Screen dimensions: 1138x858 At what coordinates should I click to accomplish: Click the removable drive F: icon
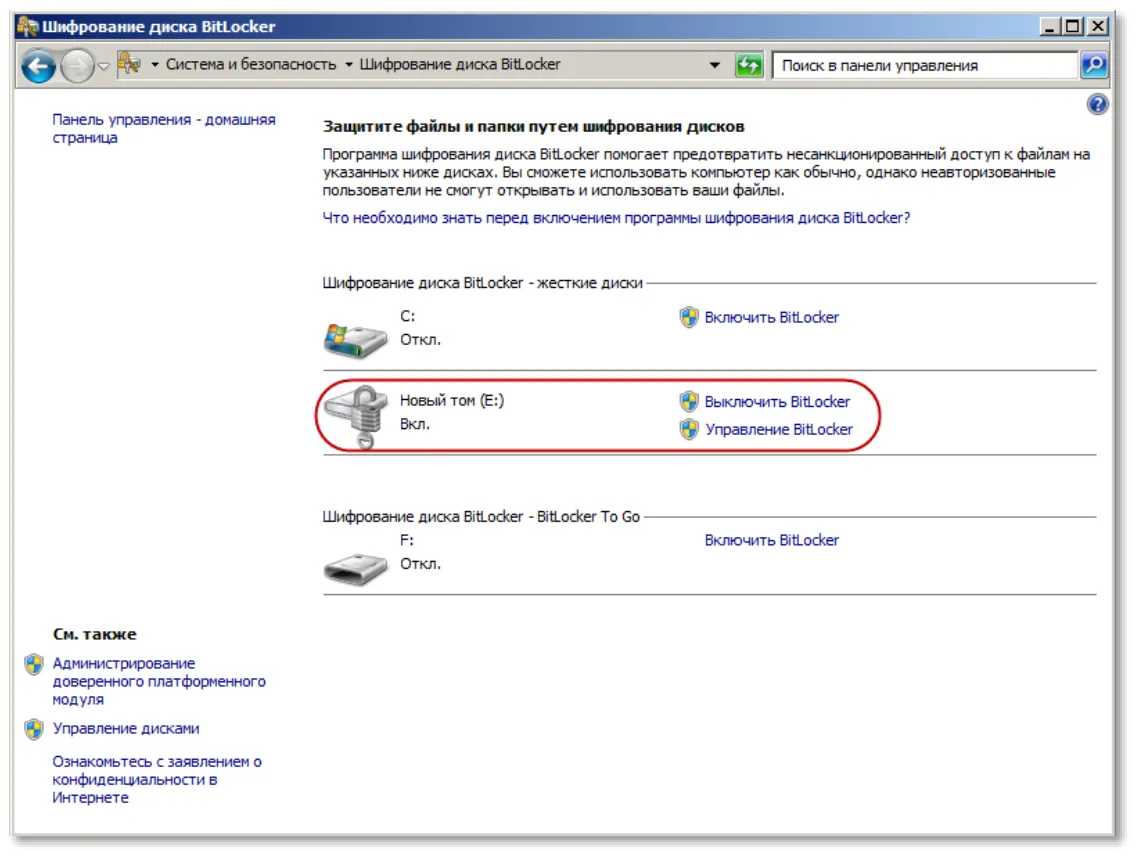tap(355, 568)
